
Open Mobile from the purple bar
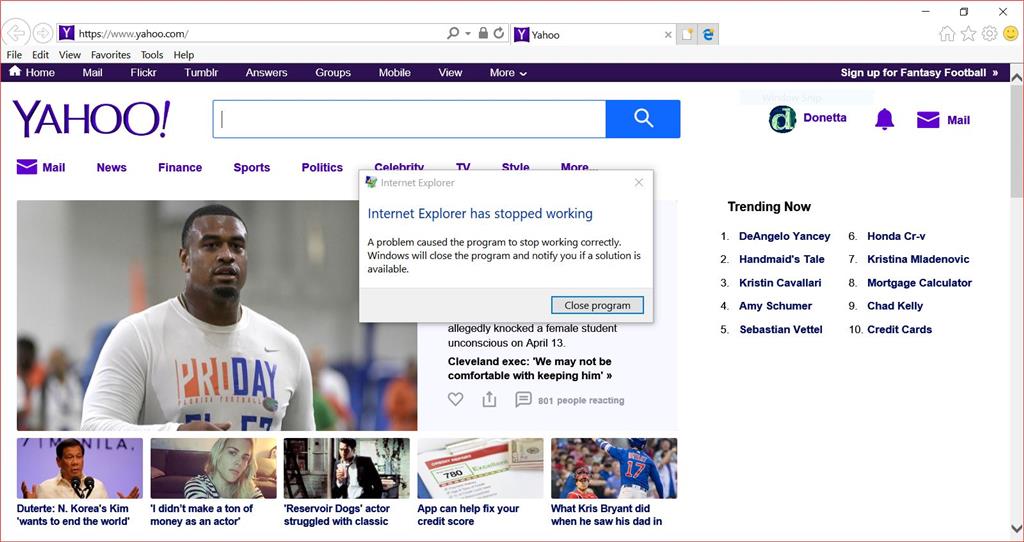(x=394, y=72)
